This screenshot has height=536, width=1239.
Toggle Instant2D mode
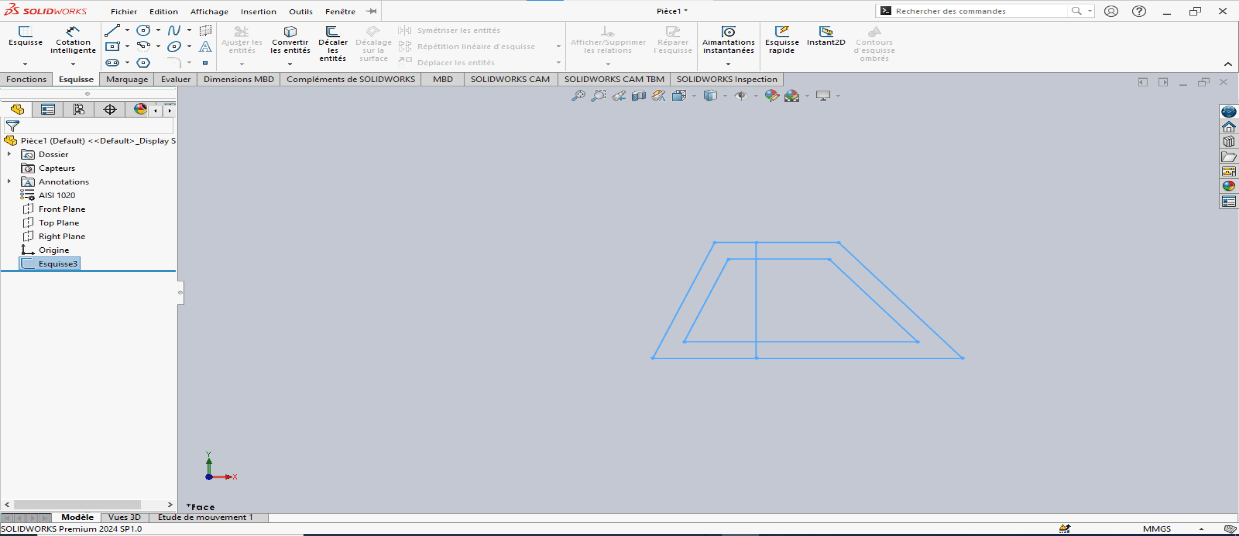(826, 37)
